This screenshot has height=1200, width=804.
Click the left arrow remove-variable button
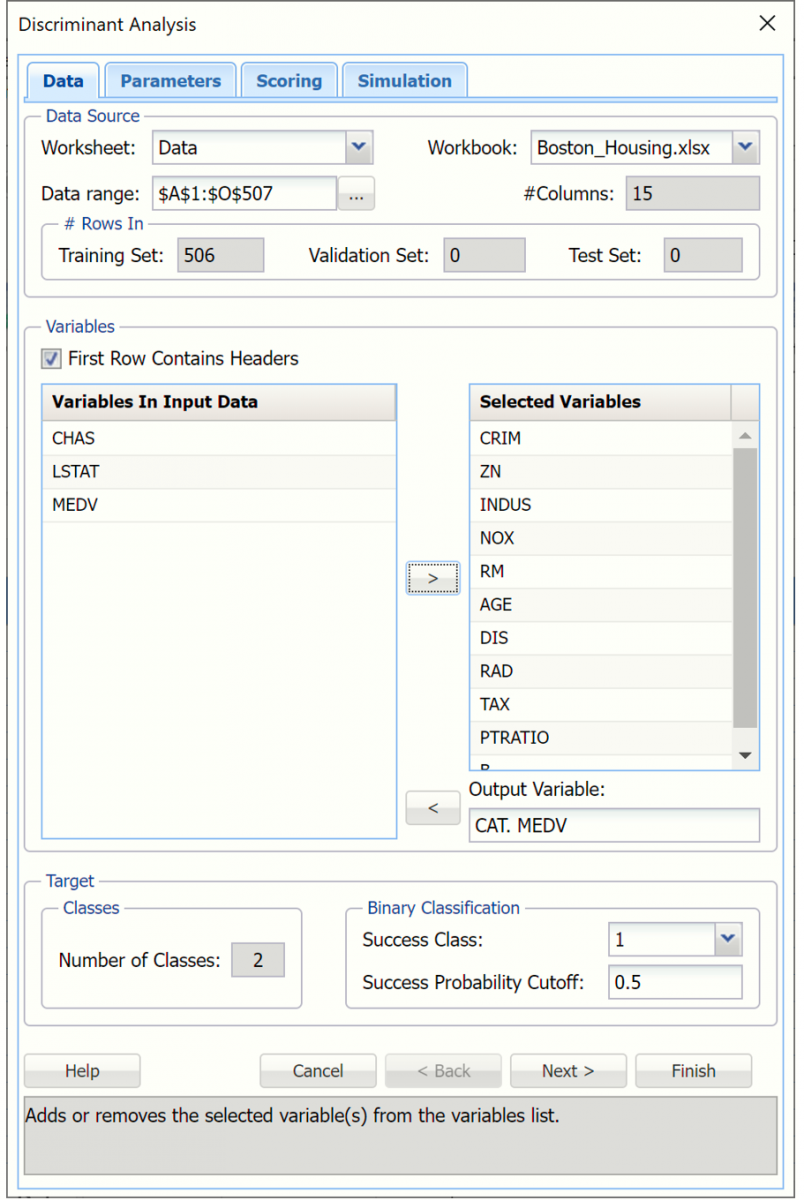(432, 808)
